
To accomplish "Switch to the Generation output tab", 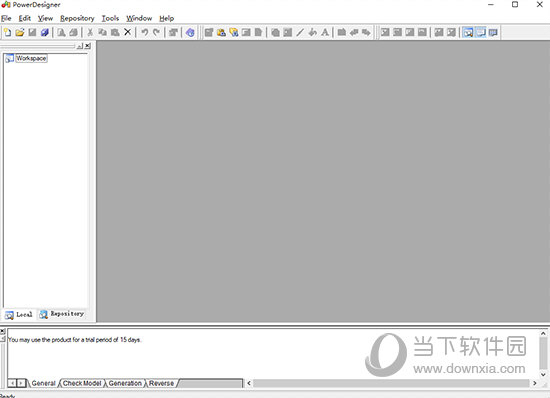I will point(125,383).
